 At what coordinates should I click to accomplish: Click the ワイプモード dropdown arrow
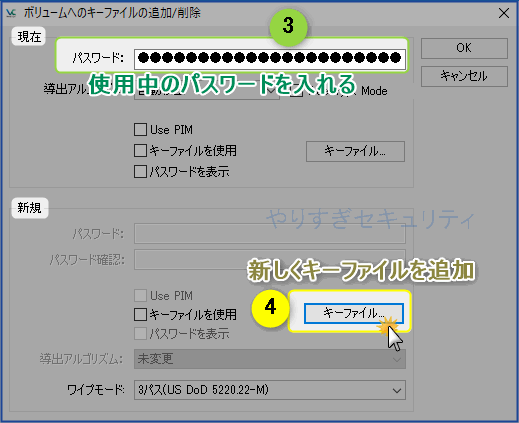(397, 390)
